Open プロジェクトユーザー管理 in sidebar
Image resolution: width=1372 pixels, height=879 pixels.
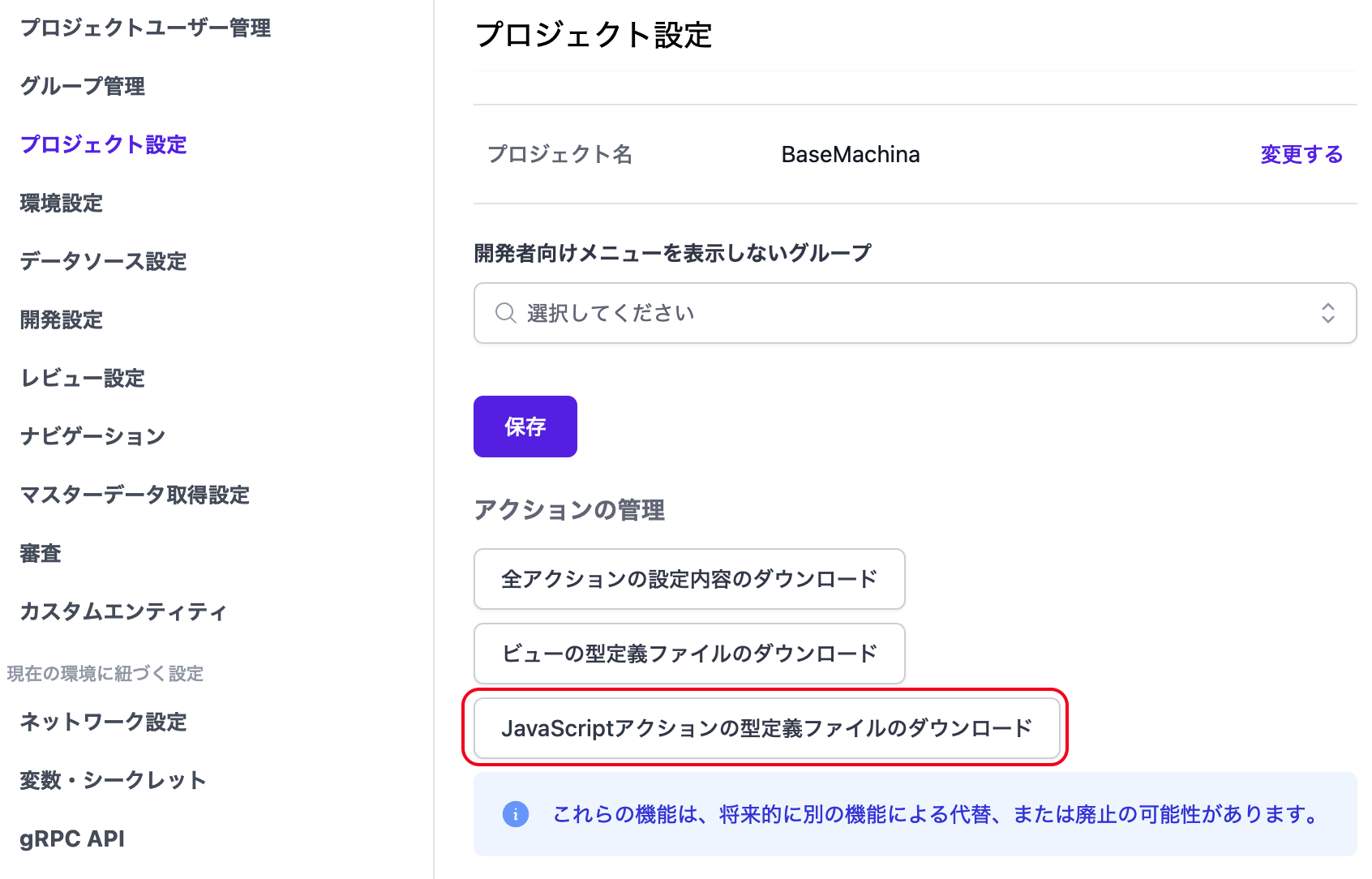(145, 28)
